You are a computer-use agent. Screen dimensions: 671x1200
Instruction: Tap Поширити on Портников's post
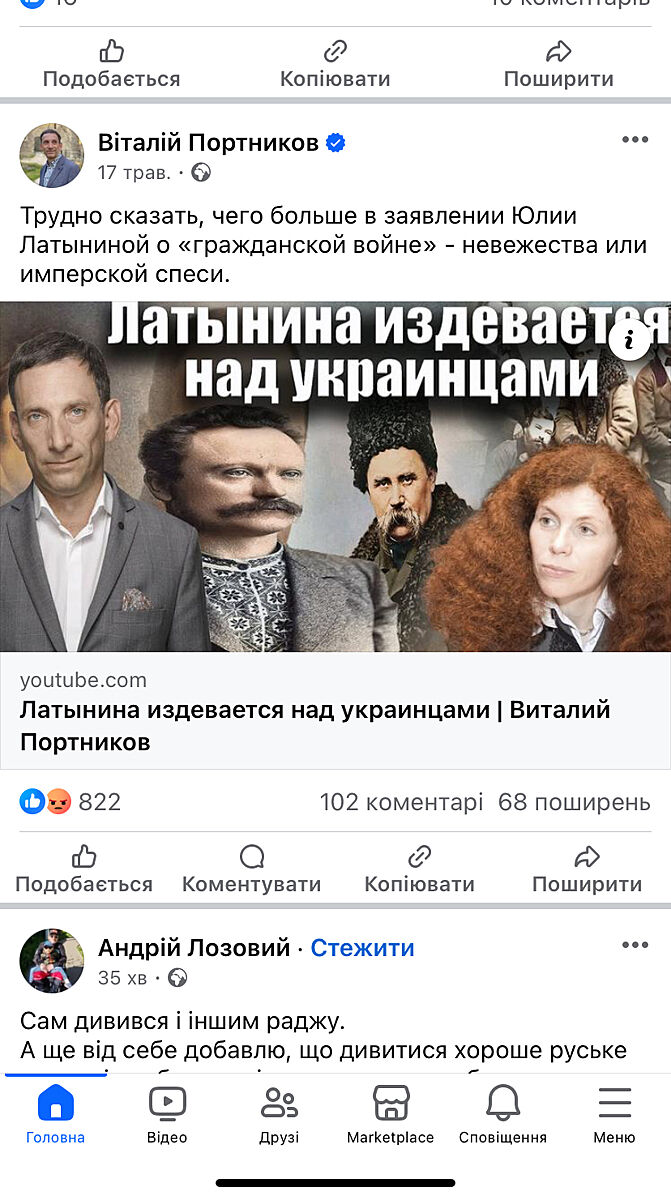[x=587, y=870]
